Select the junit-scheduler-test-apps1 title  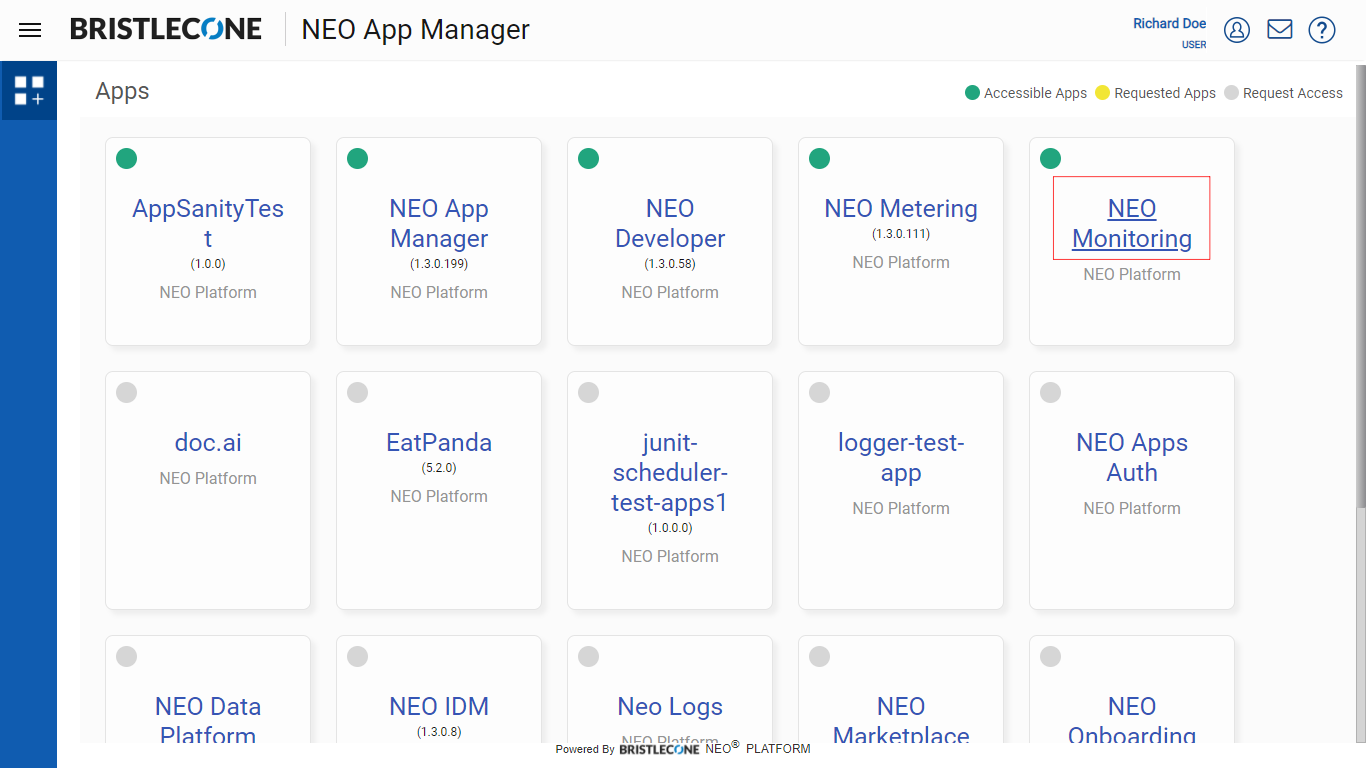(670, 472)
